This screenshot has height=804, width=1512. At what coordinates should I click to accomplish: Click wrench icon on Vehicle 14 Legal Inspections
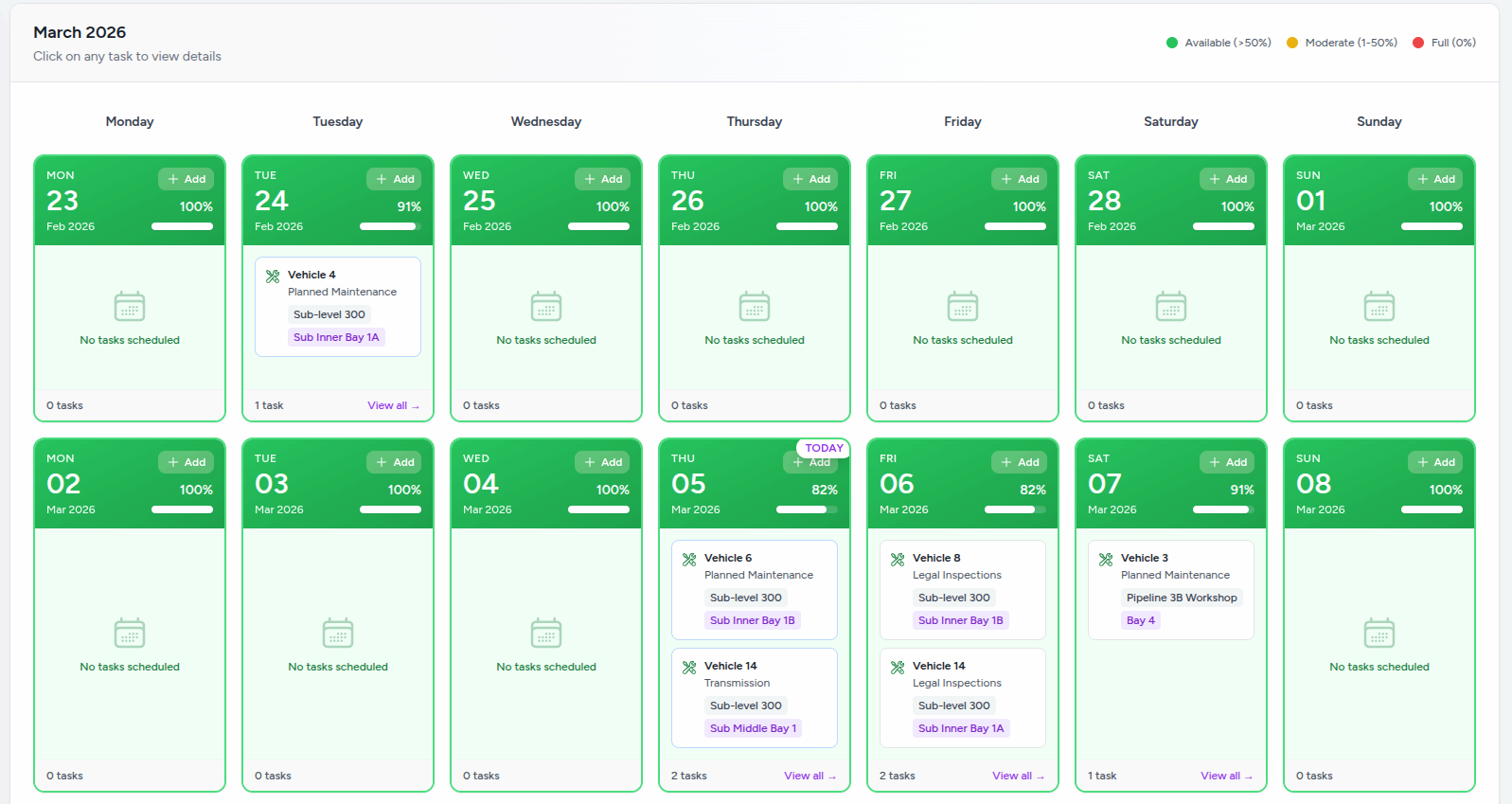[x=898, y=668]
